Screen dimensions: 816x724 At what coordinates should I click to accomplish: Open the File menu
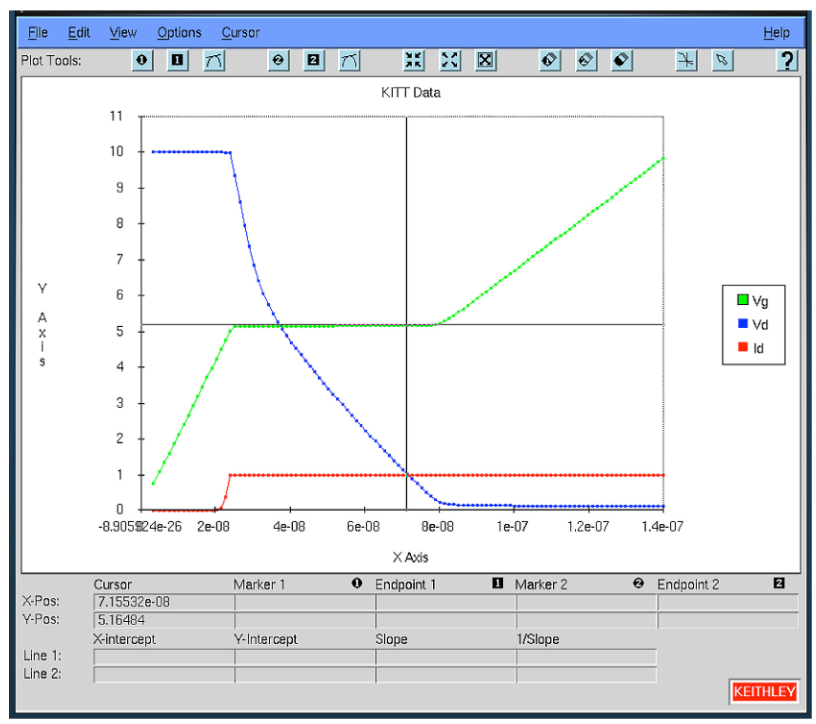coord(38,33)
